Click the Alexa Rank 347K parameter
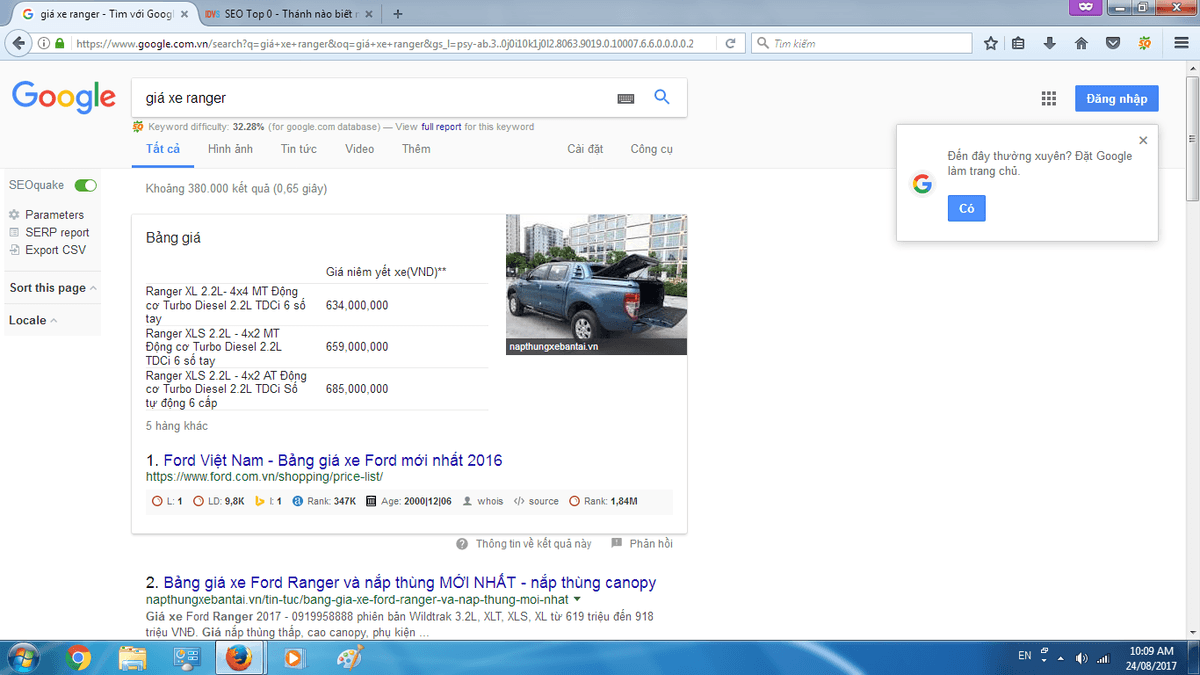1200x675 pixels. [324, 501]
